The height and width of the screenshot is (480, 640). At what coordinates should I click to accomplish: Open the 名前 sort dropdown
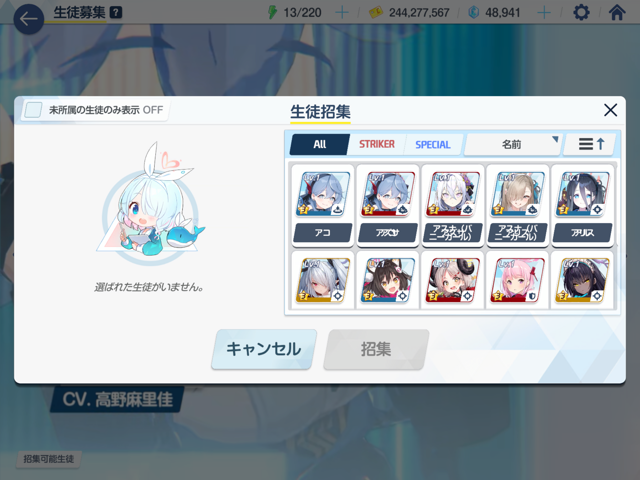[x=513, y=144]
